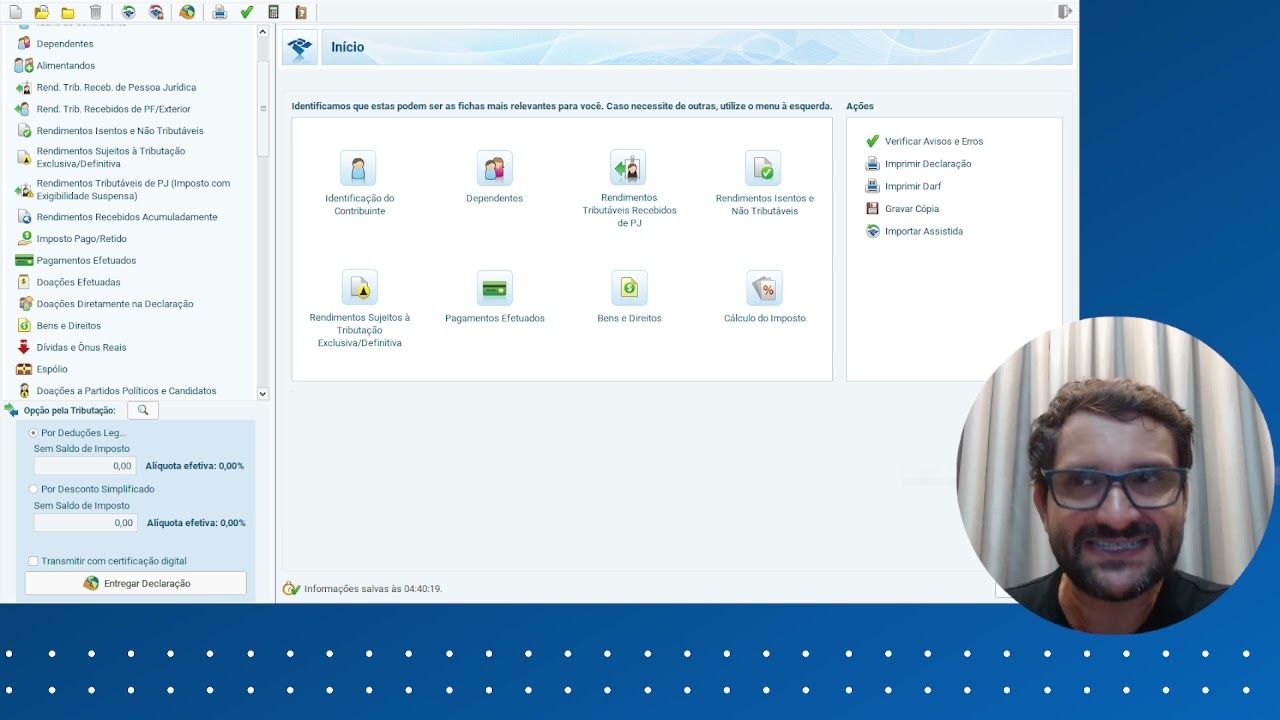Viewport: 1280px width, 720px height.
Task: Click the magnifier button beside Opção pela Tributação
Action: [143, 410]
